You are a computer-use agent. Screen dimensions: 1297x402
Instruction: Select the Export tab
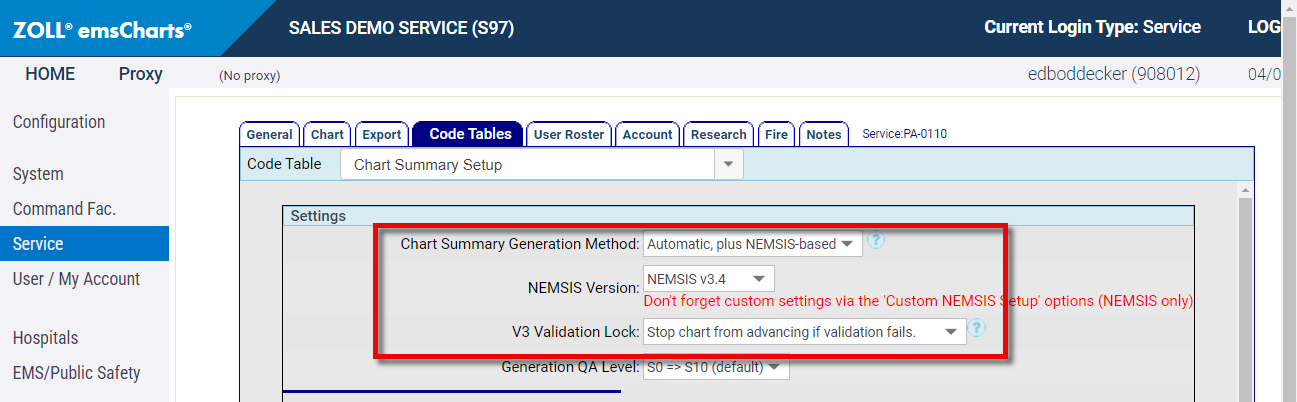[381, 135]
